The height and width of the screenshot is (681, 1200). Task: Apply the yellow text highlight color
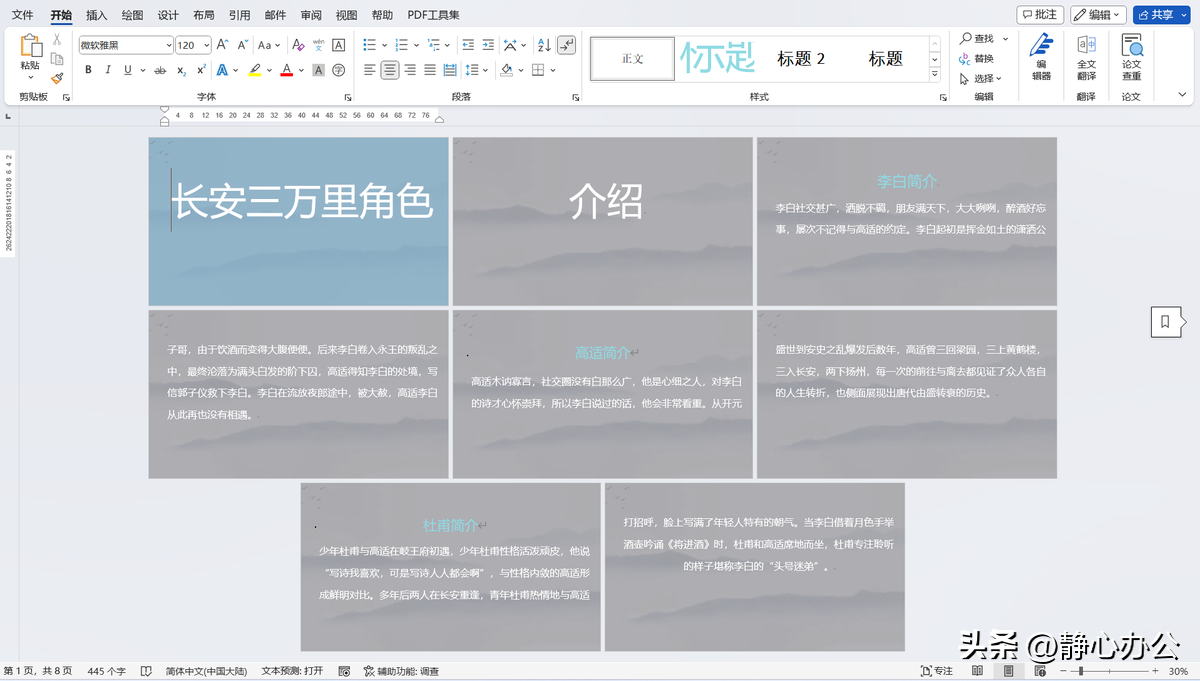(x=255, y=70)
